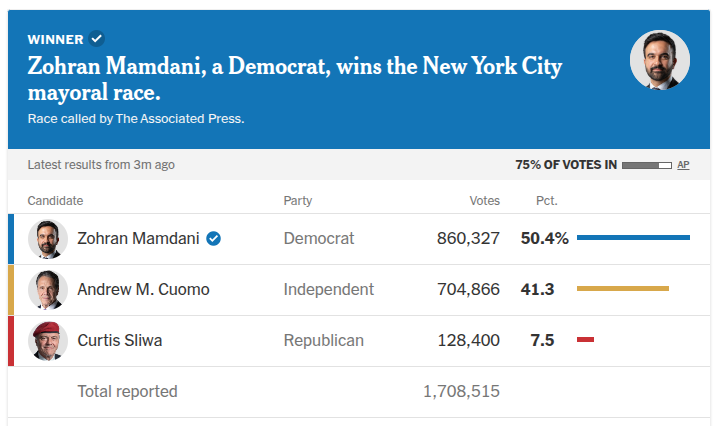Viewport: 723px width, 426px height.
Task: Click the winner checkmark badge in banner
Action: click(x=97, y=39)
